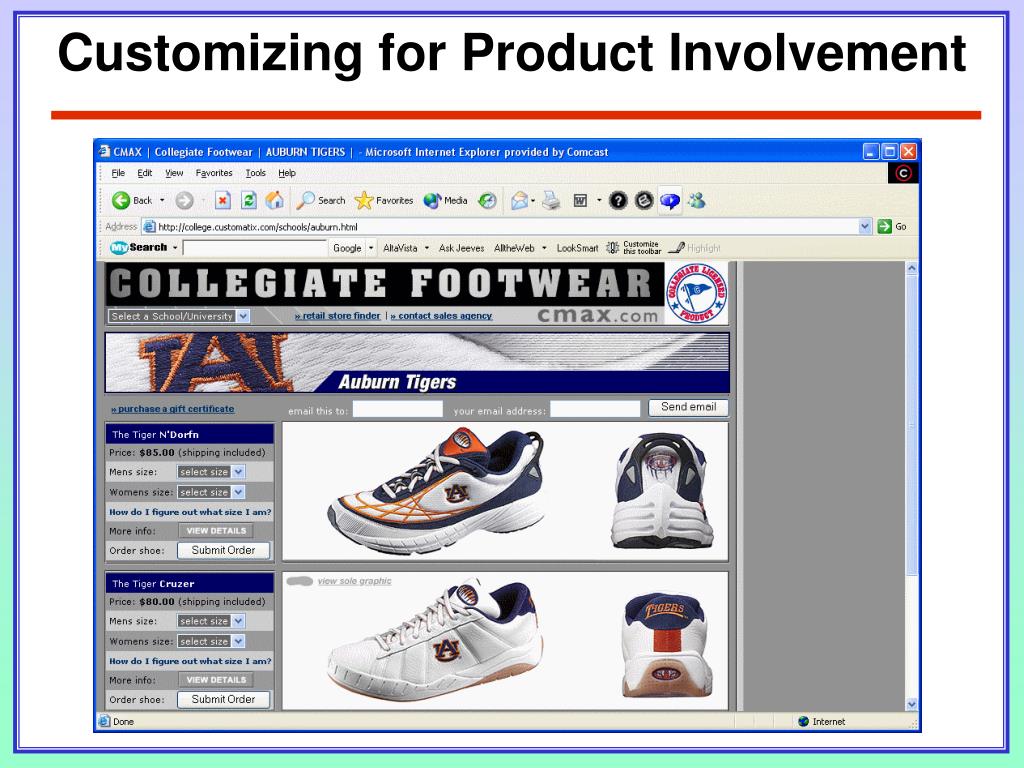Click the contact sales agency link

(441, 316)
